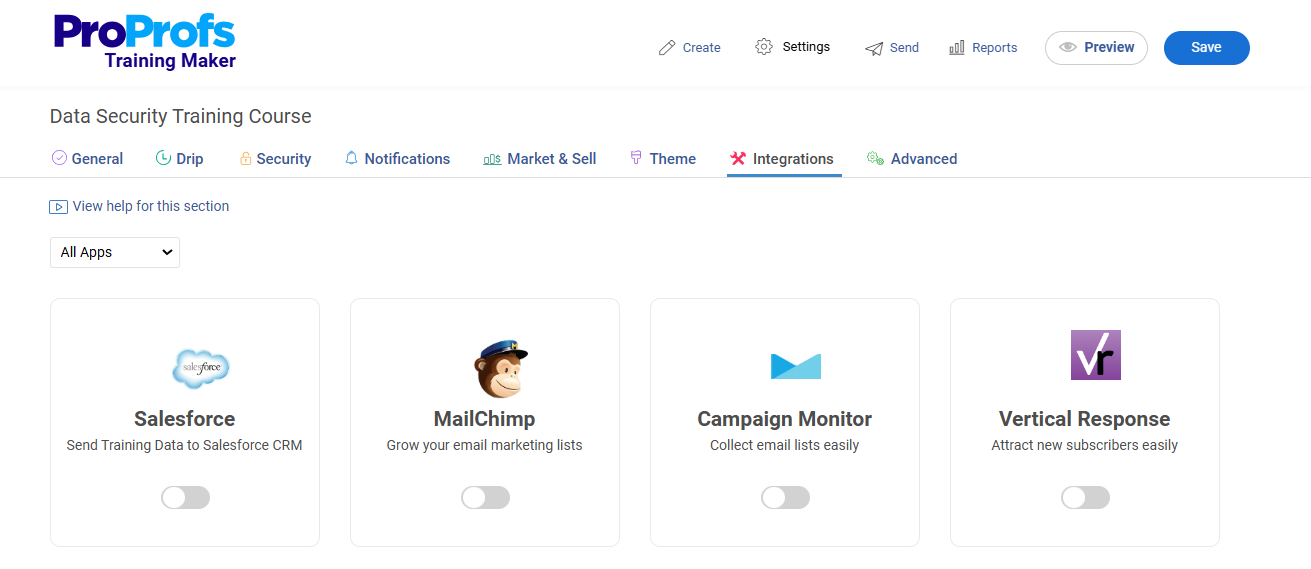This screenshot has height=569, width=1311.
Task: Click the Campaign Monitor envelope logo
Action: click(x=796, y=366)
